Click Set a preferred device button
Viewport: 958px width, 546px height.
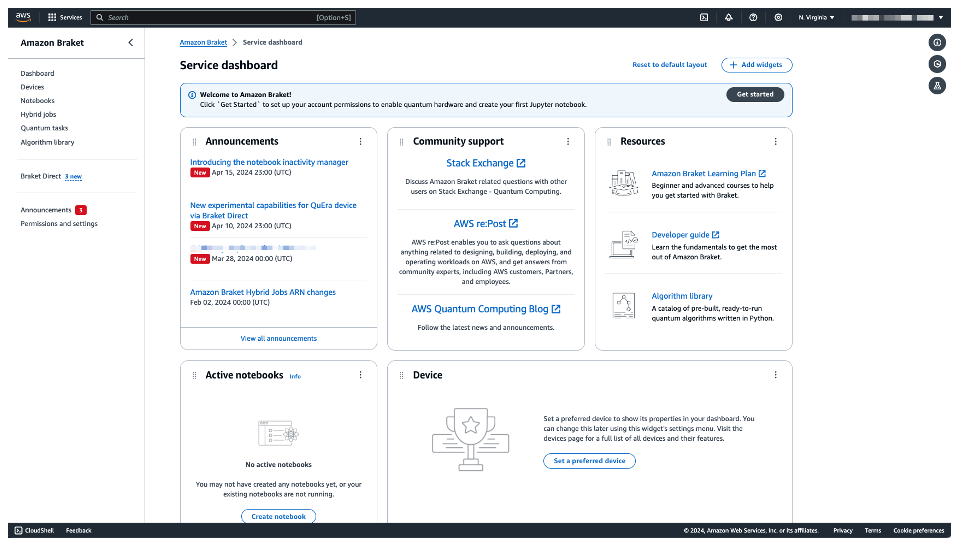[x=589, y=460]
